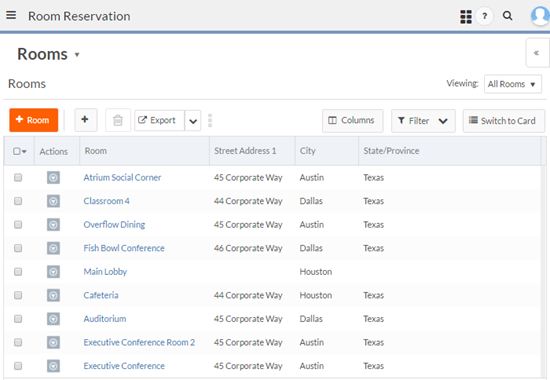Click the Room Reservation app title

tap(79, 16)
